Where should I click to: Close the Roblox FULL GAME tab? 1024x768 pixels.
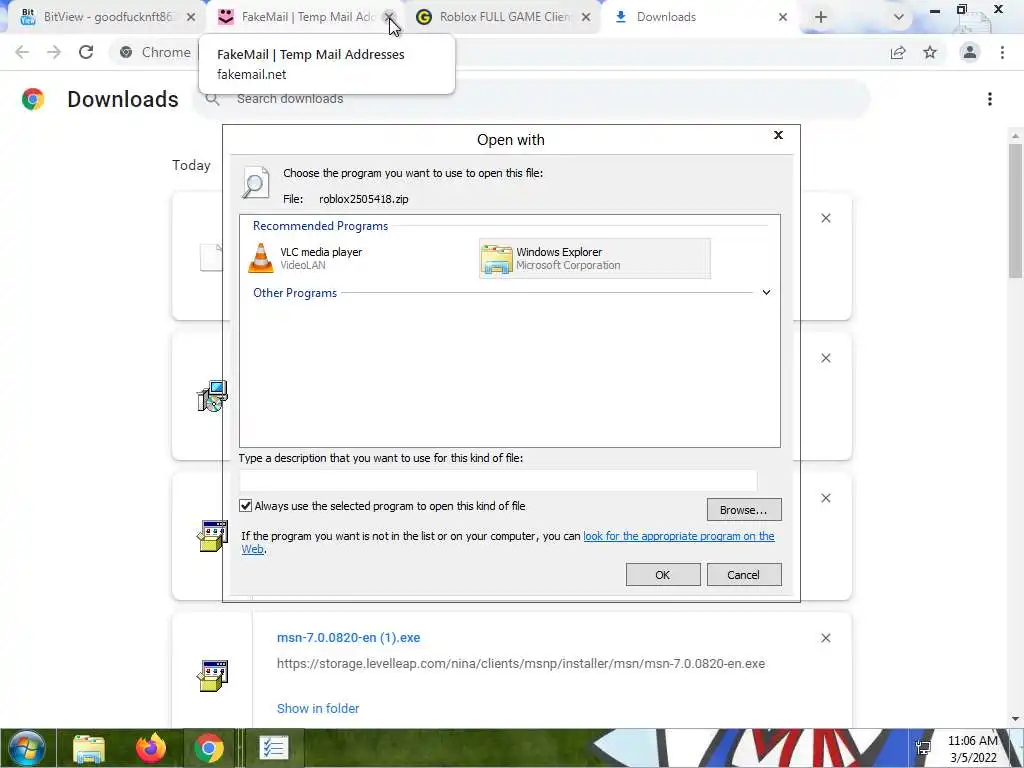coord(586,17)
